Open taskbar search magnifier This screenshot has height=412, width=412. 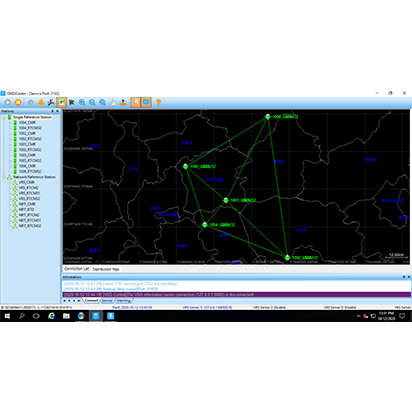coord(22,316)
